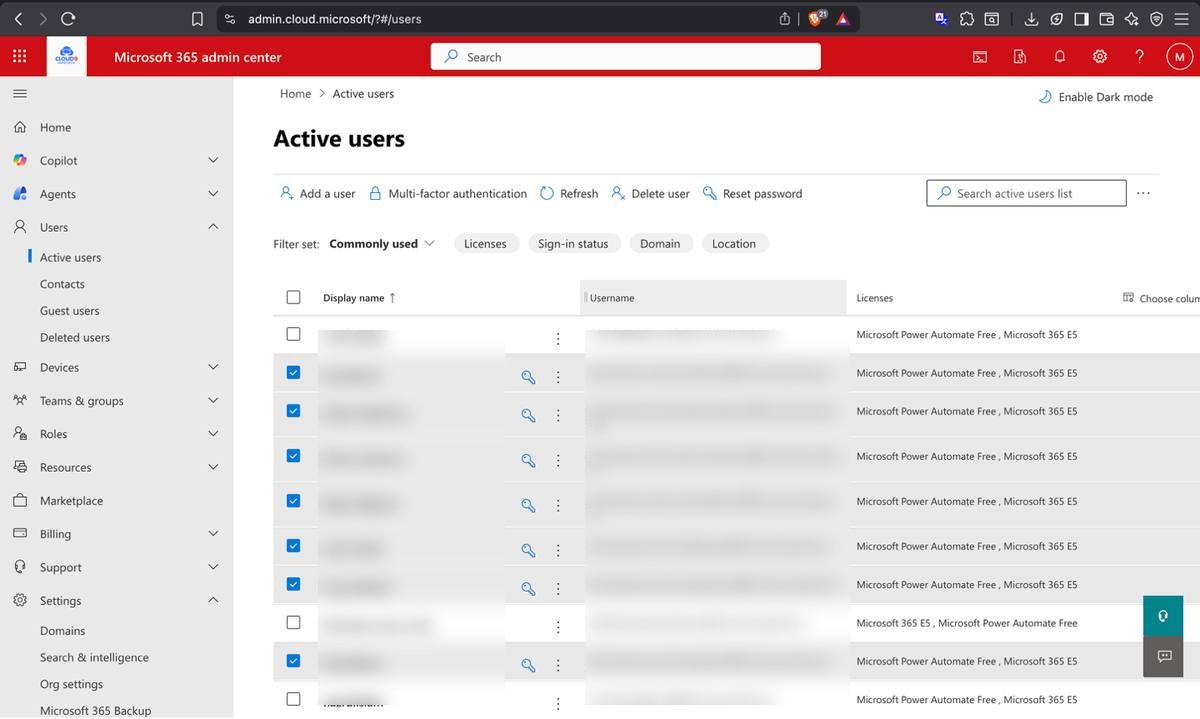The width and height of the screenshot is (1200, 719).
Task: Click the Brave Shields lion icon
Action: (816, 19)
